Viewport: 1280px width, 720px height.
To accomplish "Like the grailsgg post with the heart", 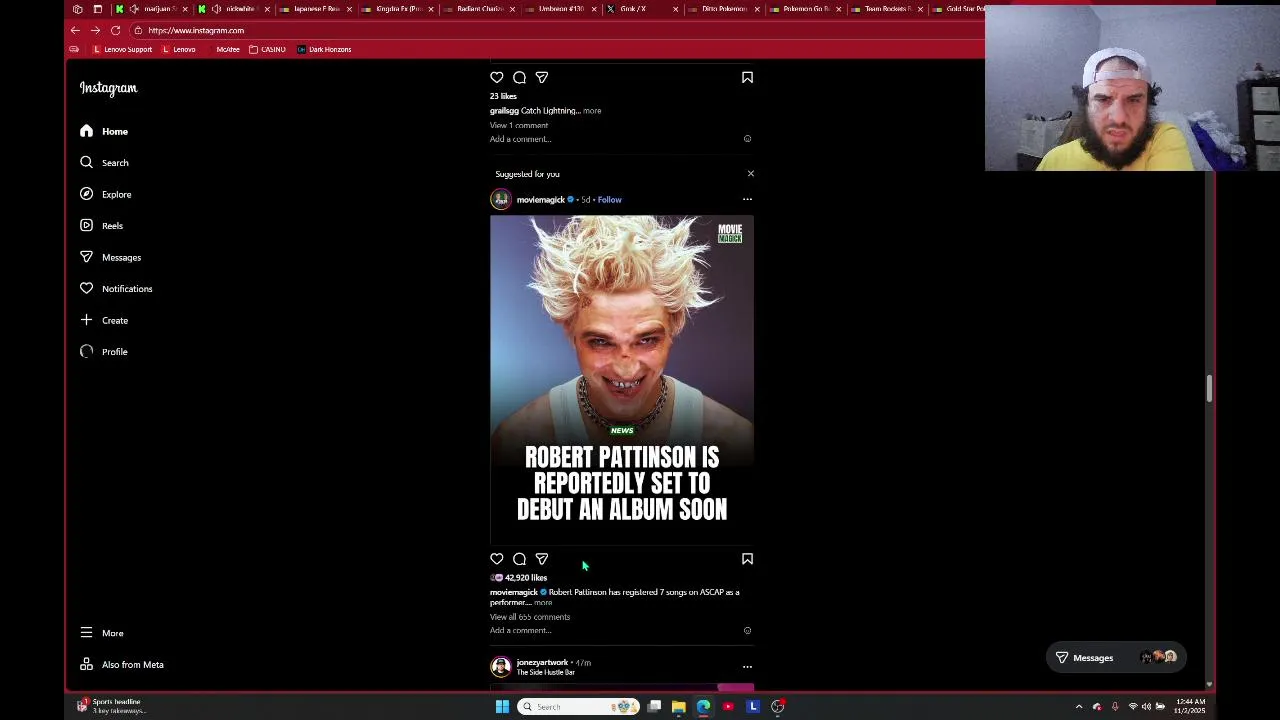I will click(x=497, y=77).
